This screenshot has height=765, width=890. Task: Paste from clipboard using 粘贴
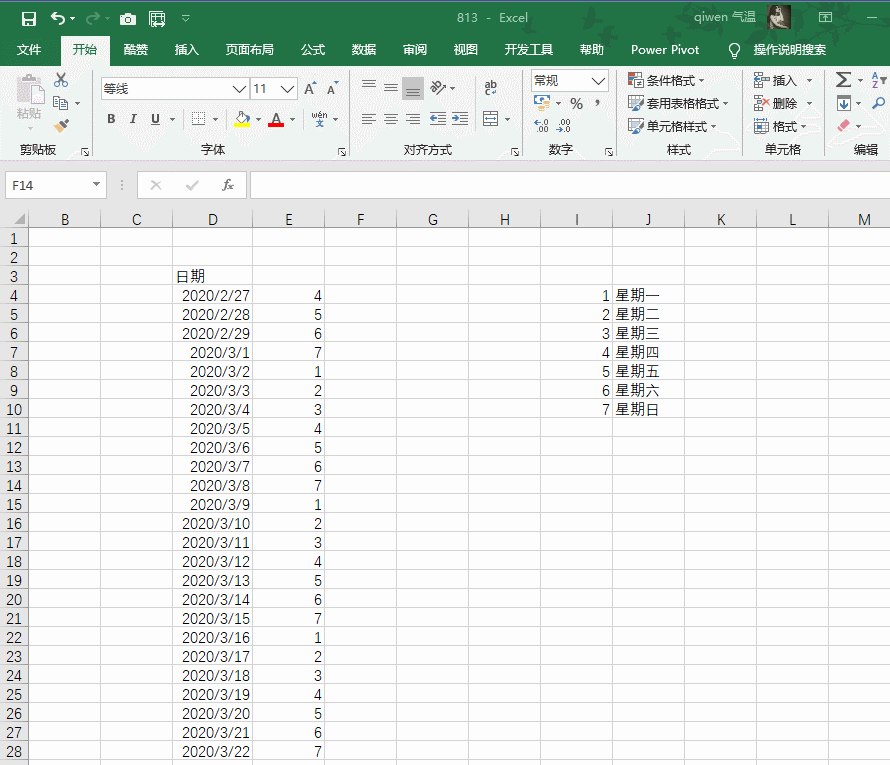point(28,97)
